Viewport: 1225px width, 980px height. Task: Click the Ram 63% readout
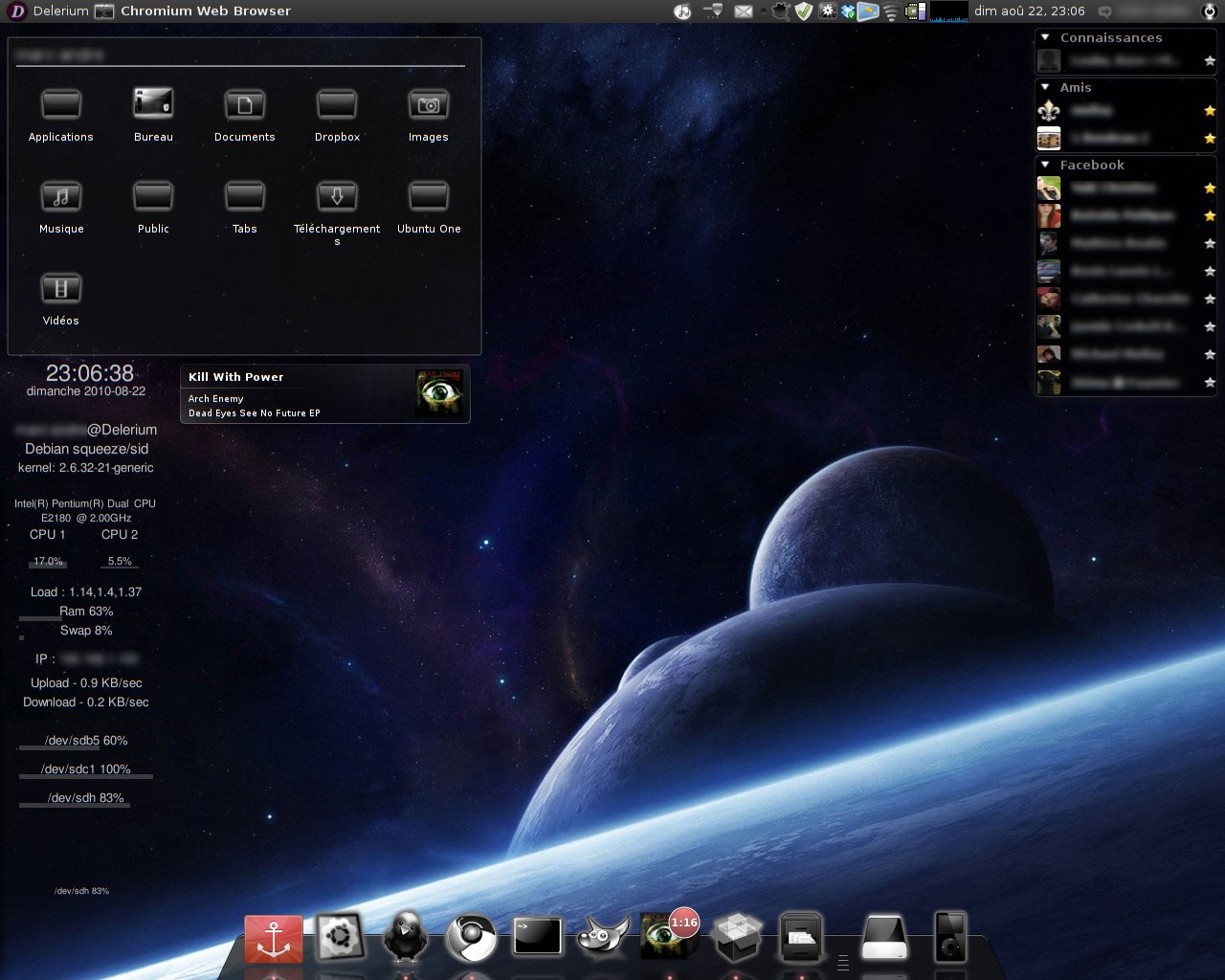click(86, 611)
